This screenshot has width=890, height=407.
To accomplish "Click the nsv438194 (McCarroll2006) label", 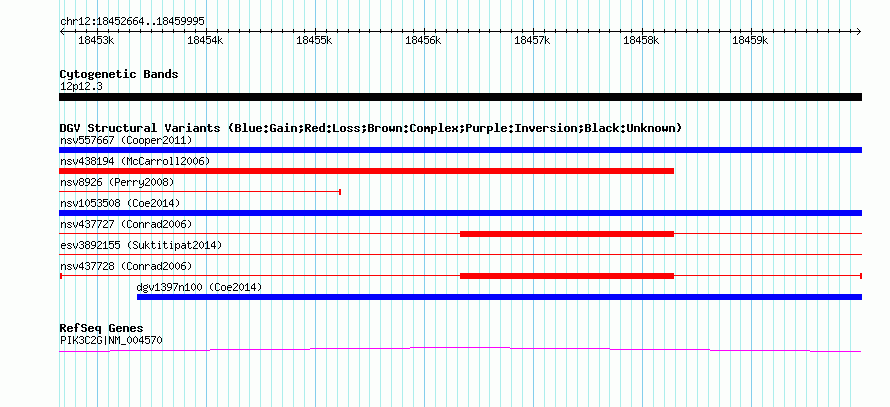I will (135, 161).
